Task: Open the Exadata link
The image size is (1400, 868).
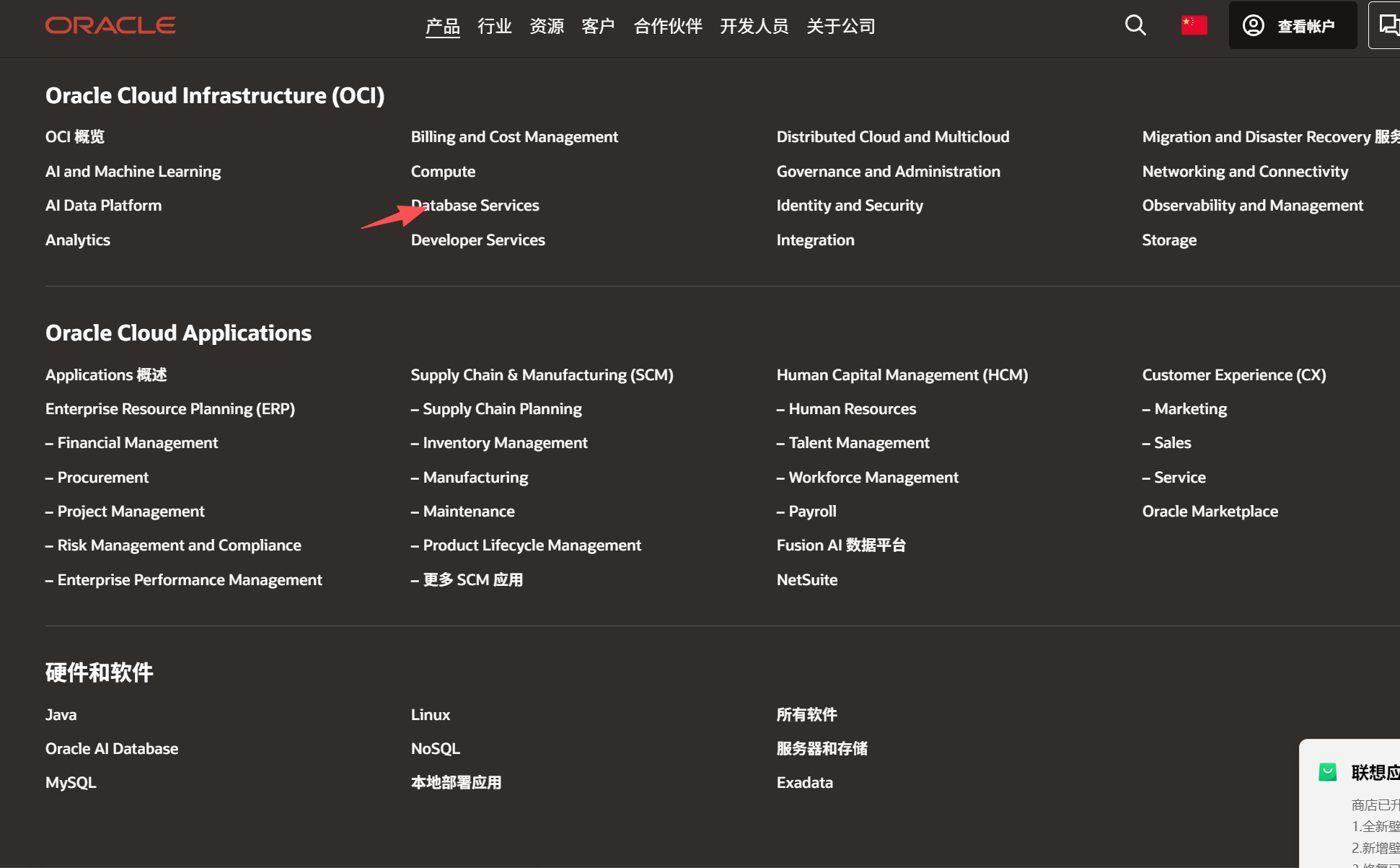Action: pyautogui.click(x=804, y=782)
